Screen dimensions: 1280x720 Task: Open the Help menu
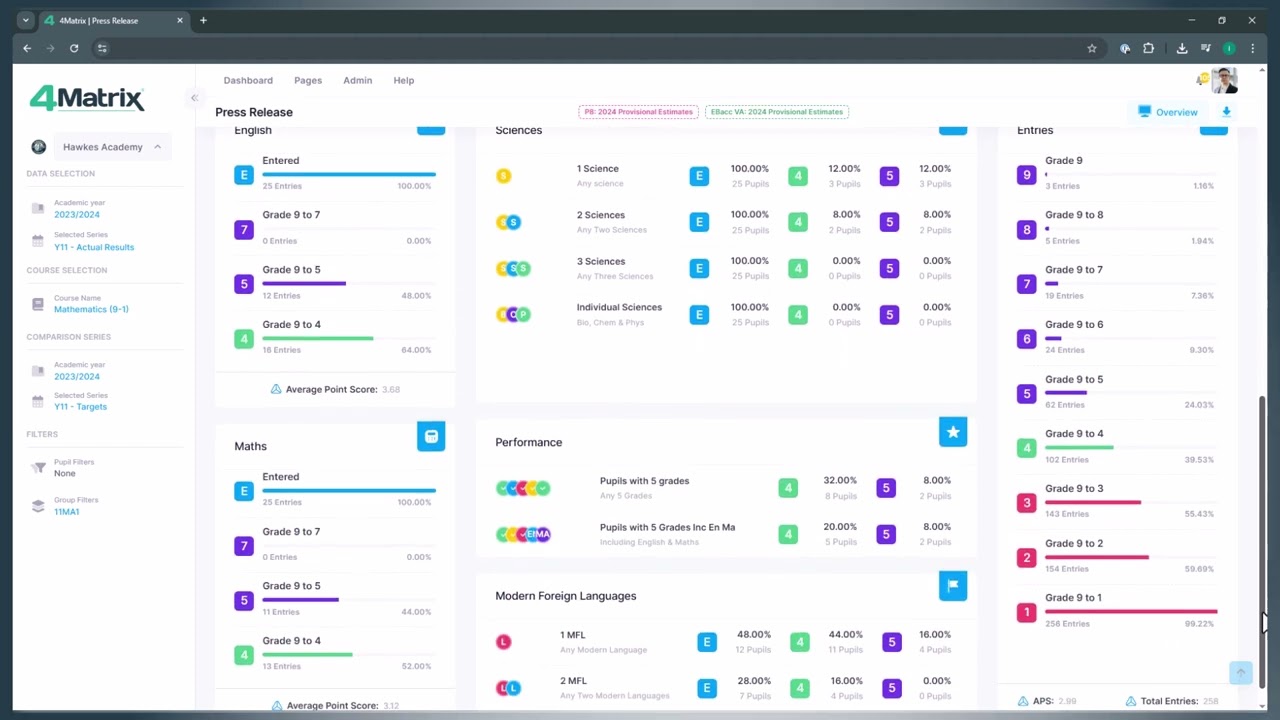point(404,80)
